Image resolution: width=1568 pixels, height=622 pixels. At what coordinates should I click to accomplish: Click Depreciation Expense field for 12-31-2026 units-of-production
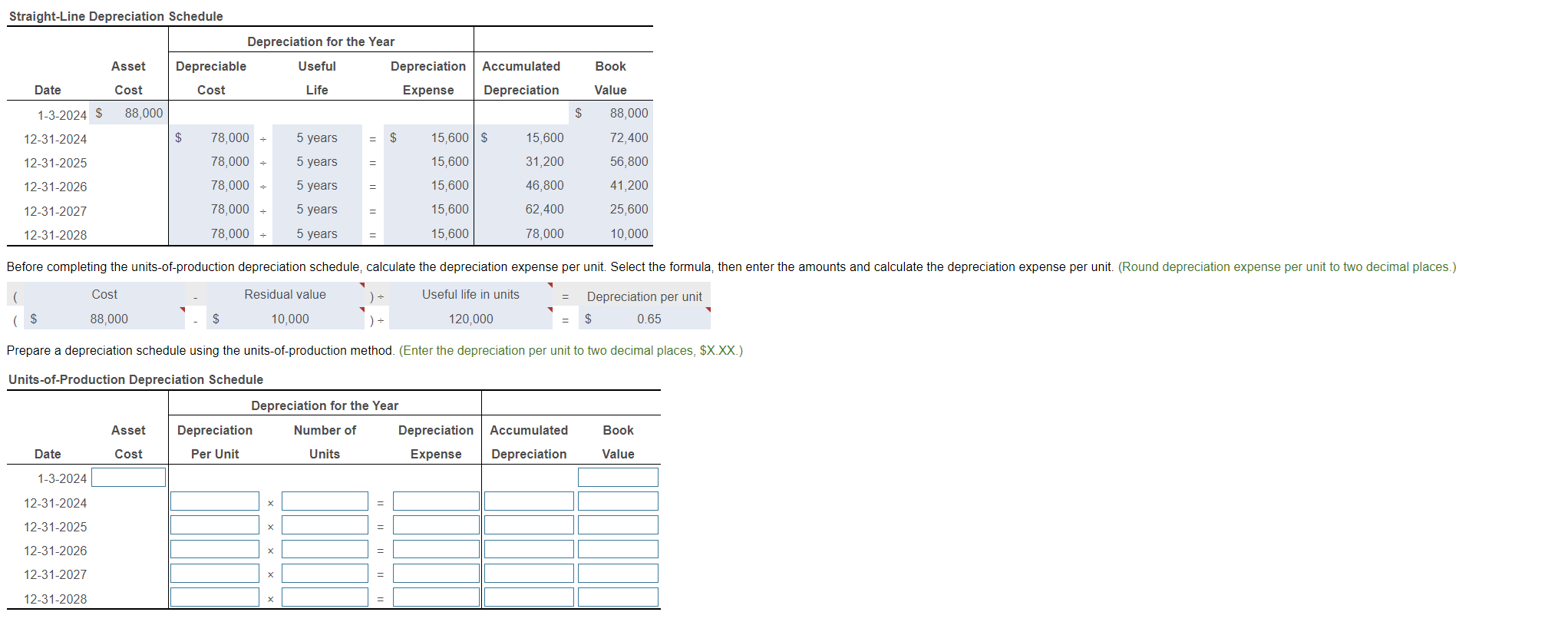click(436, 549)
